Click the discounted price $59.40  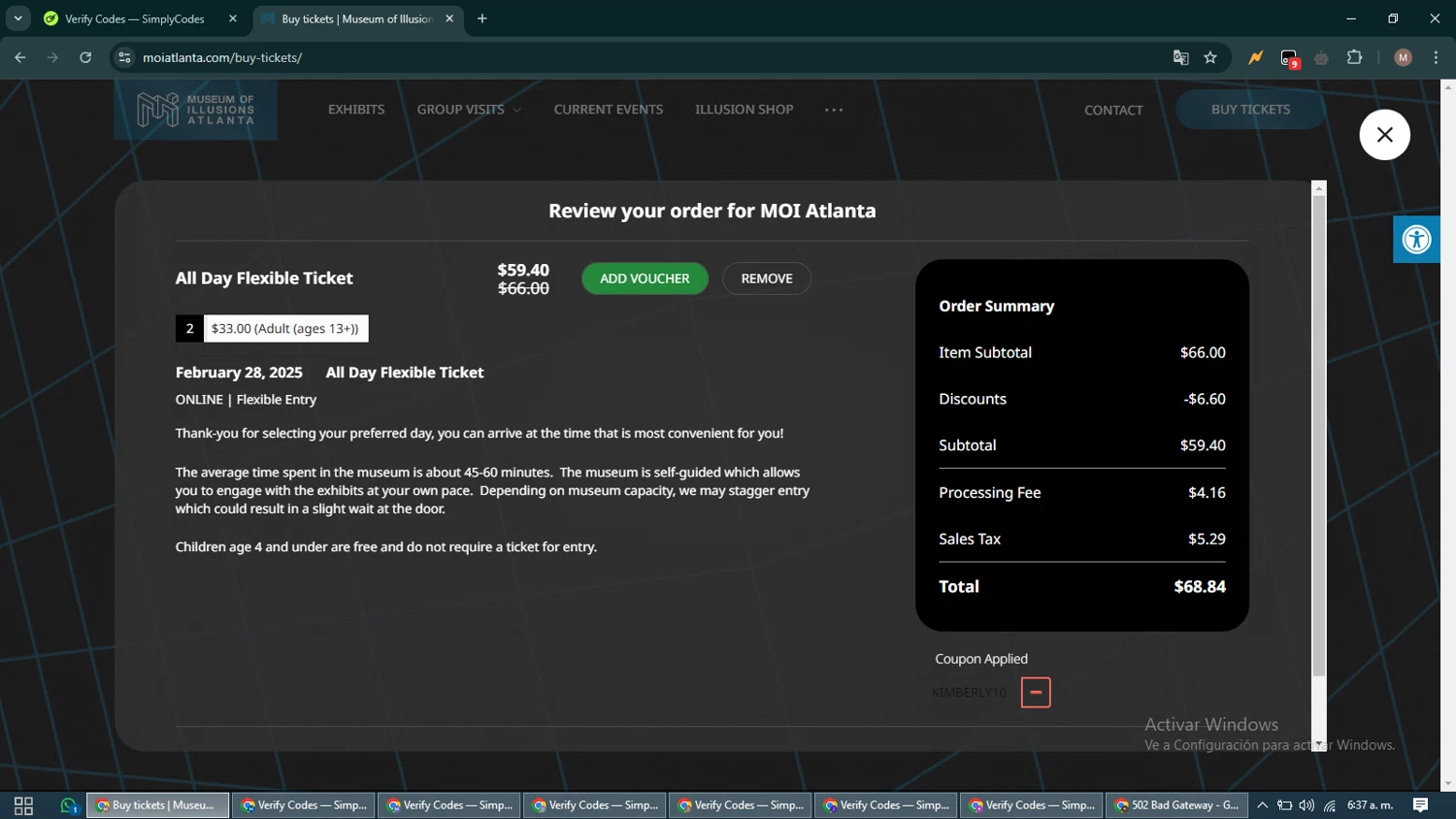(523, 271)
